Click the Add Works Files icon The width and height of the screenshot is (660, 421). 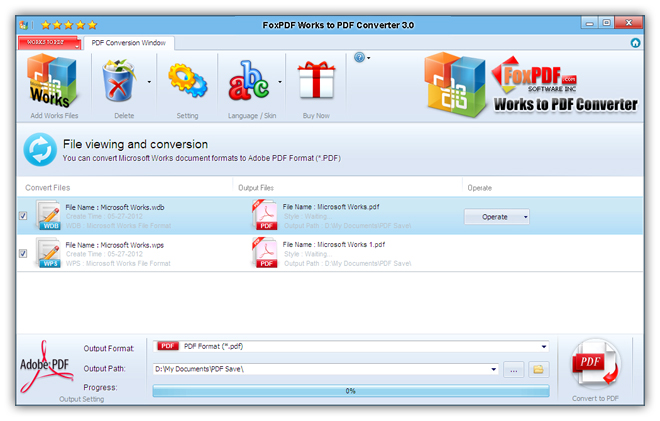[x=53, y=82]
